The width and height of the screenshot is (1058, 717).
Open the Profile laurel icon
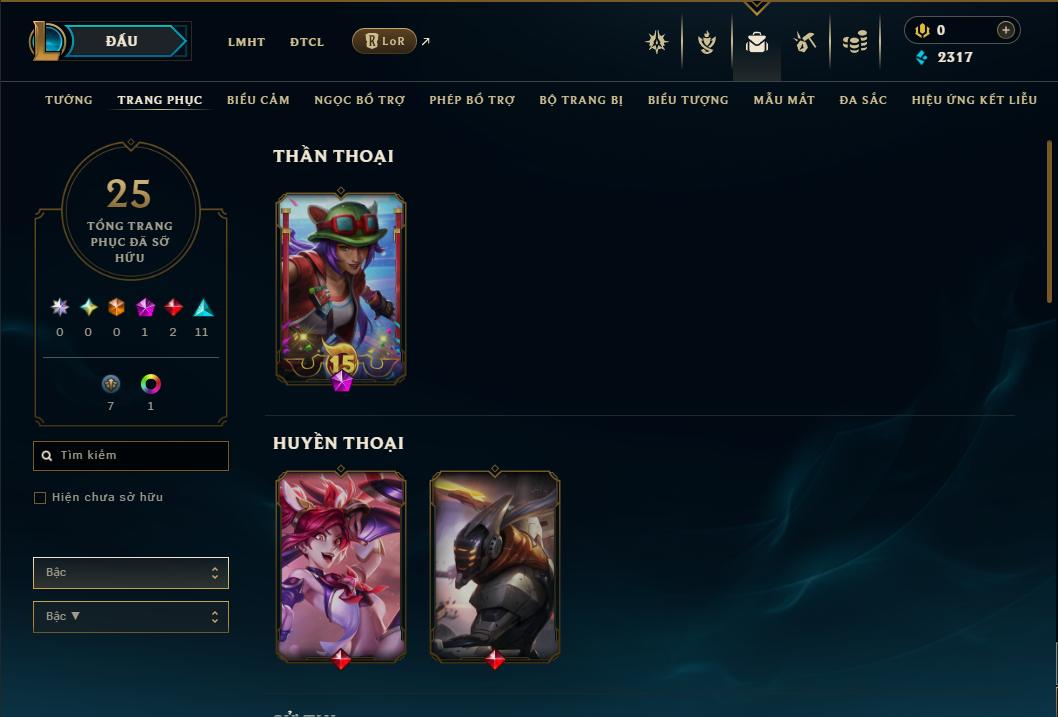(706, 42)
